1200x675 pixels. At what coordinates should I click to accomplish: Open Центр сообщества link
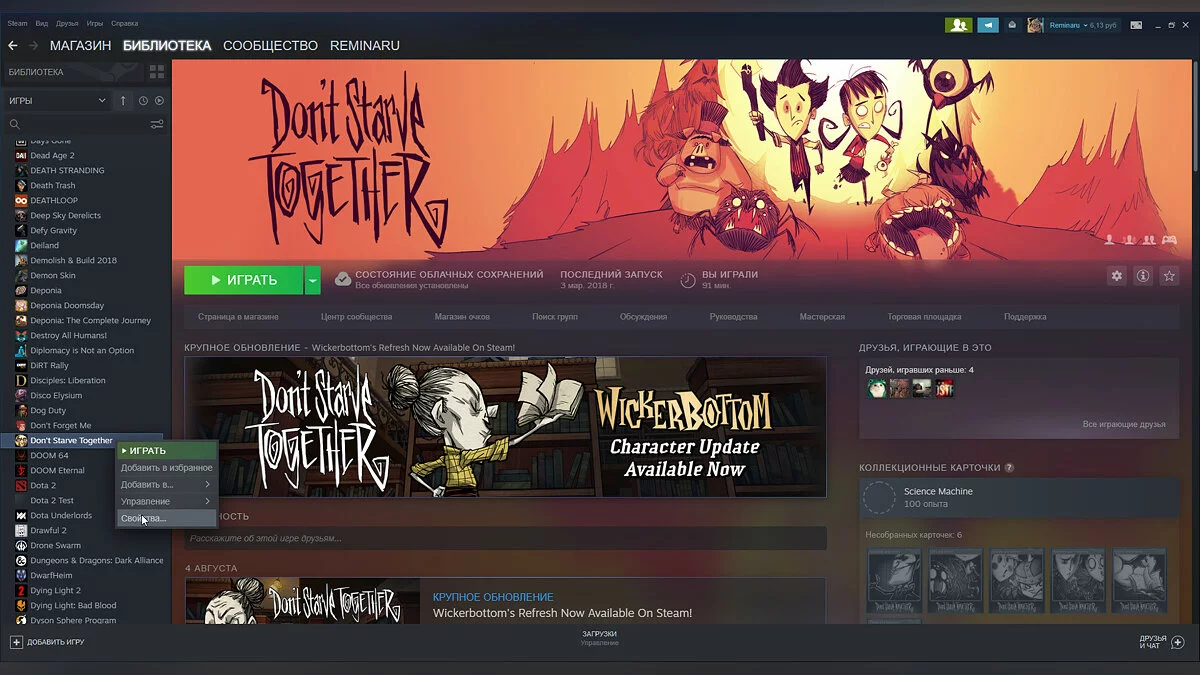click(356, 317)
